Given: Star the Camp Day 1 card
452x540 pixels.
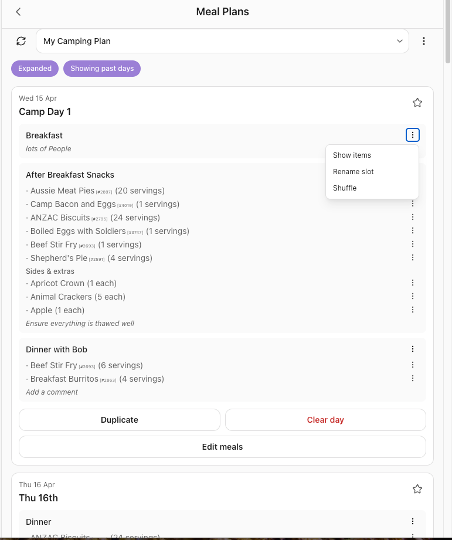Looking at the screenshot, I should [x=417, y=103].
